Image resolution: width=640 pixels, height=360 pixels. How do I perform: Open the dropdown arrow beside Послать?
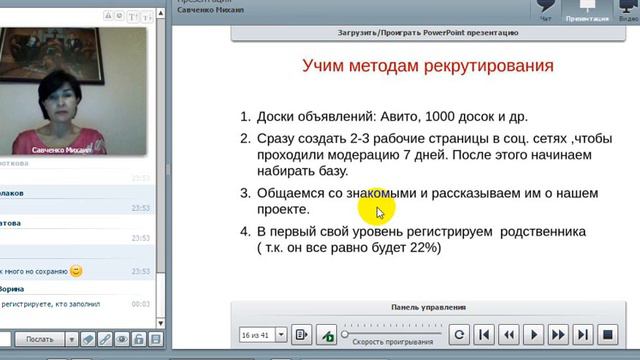coord(71,339)
